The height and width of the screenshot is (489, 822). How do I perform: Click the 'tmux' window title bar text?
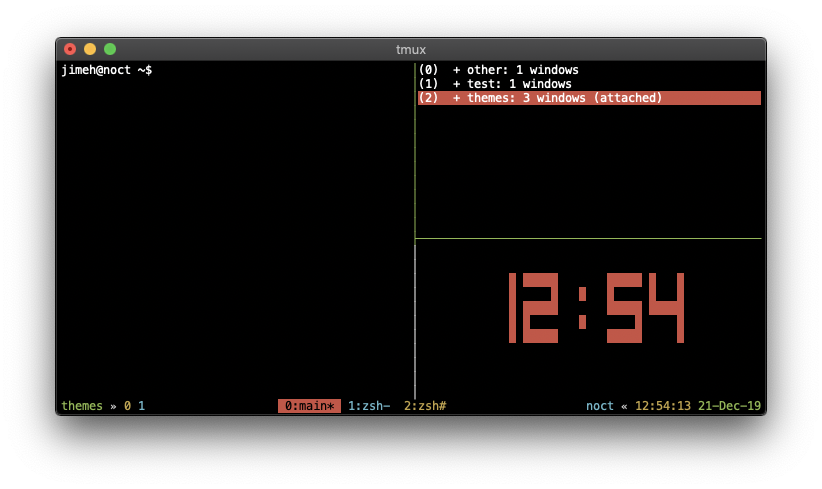tap(411, 49)
